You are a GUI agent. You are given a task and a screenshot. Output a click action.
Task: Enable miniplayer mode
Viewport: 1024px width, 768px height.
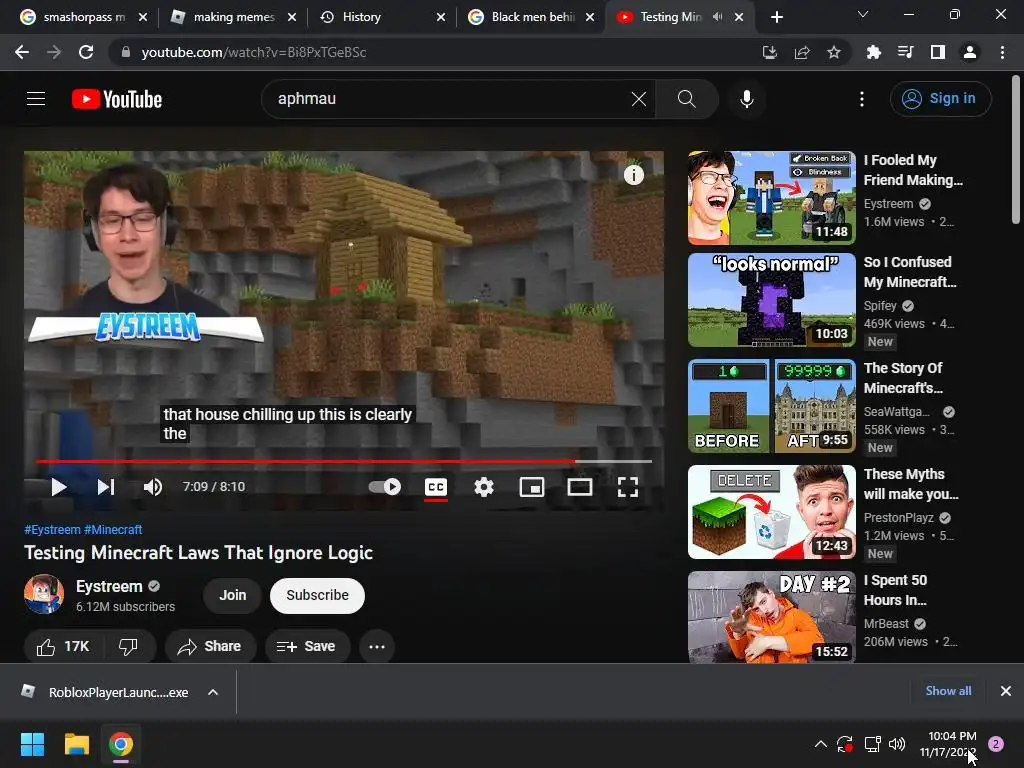[532, 487]
